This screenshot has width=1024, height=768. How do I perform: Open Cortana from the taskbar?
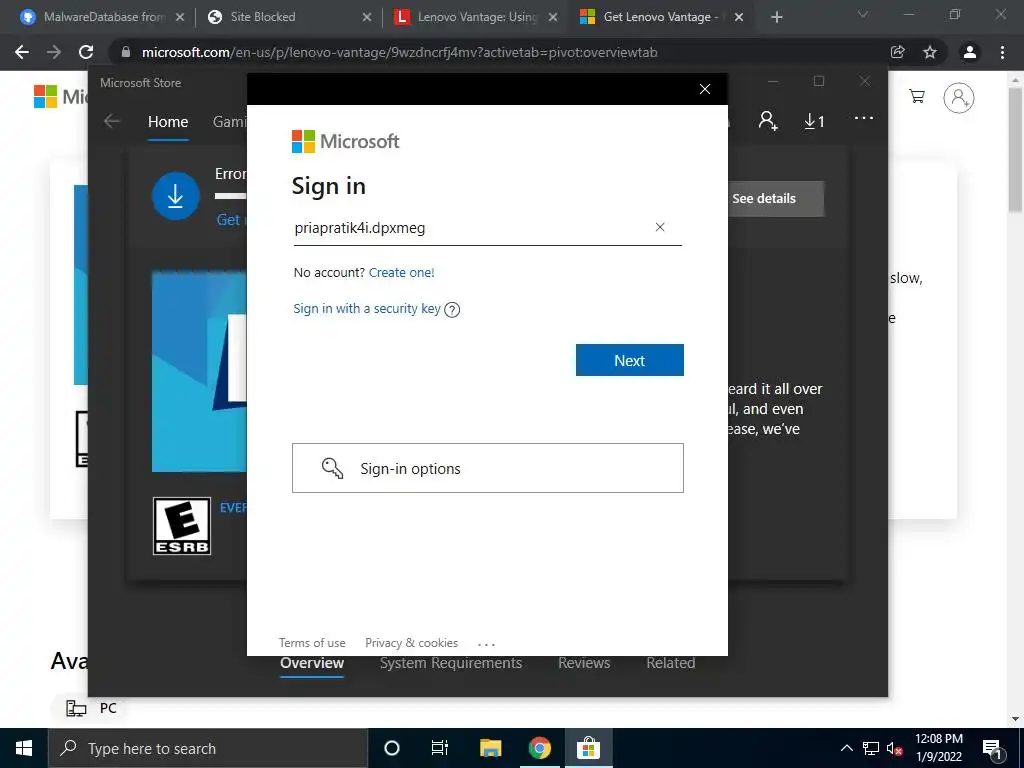click(392, 748)
